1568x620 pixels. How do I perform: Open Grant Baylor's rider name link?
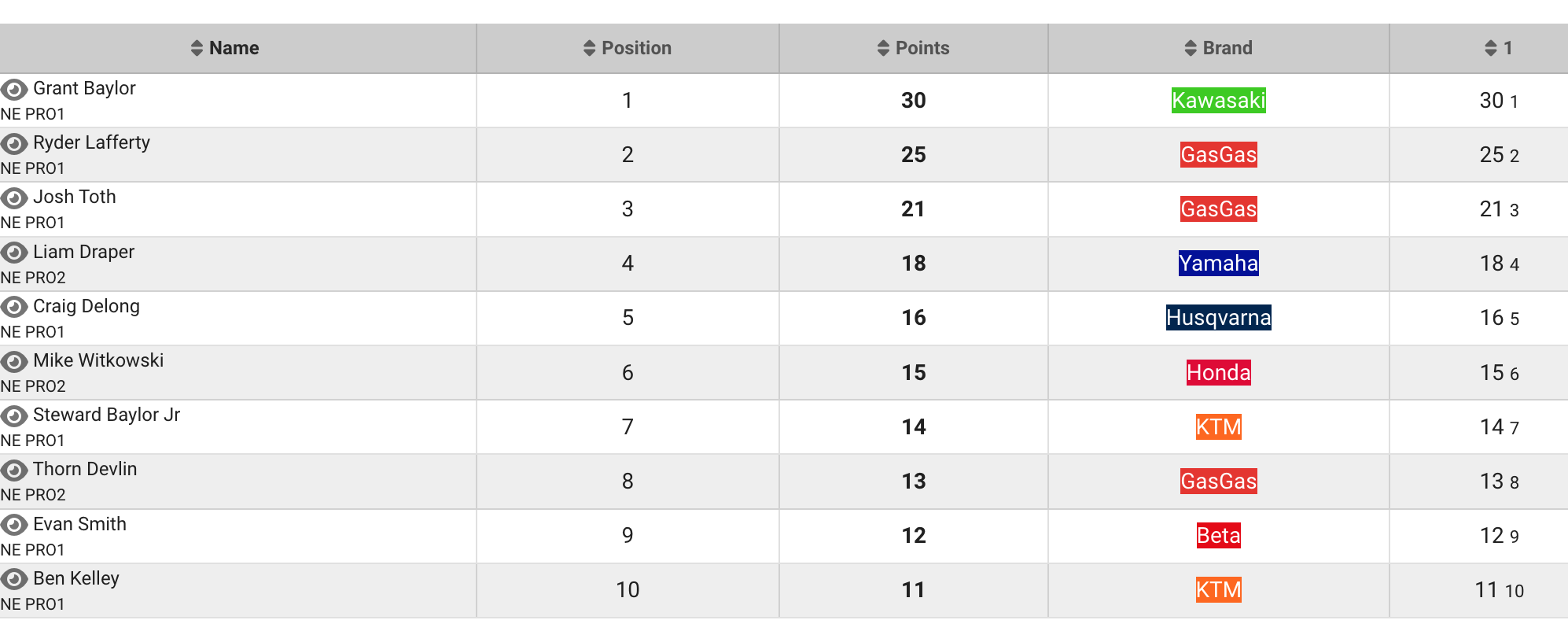click(84, 88)
